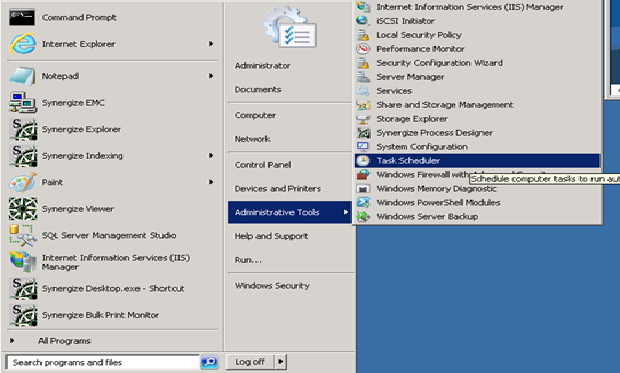Open SQL Server Management Studio icon
The image size is (620, 373).
(x=23, y=235)
